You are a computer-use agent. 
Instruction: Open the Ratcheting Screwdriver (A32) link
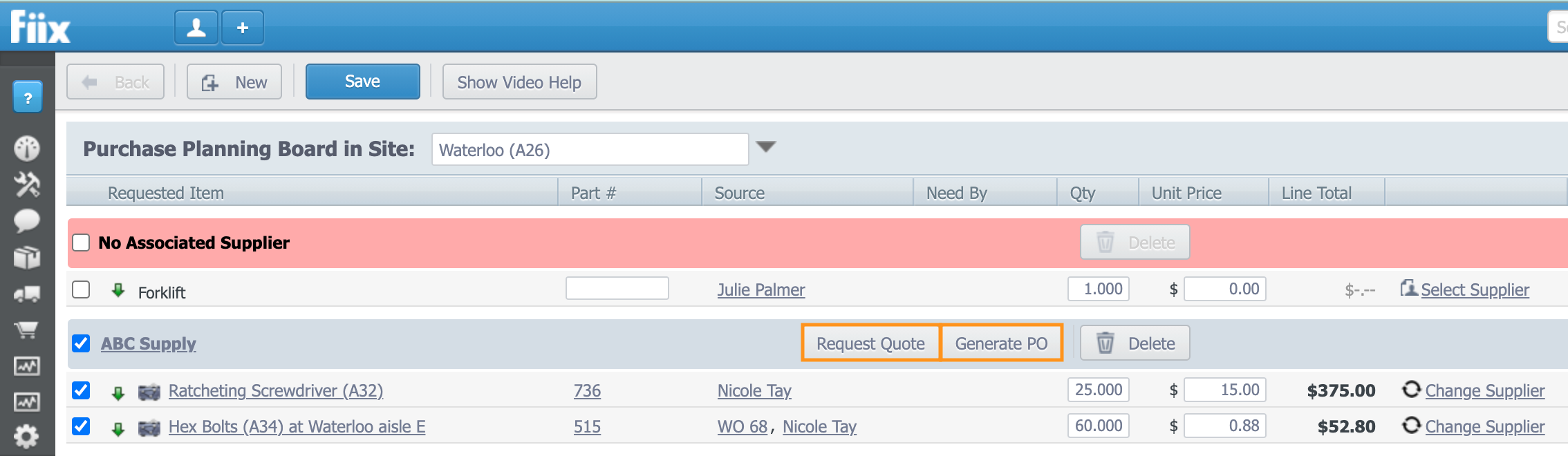pyautogui.click(x=276, y=390)
